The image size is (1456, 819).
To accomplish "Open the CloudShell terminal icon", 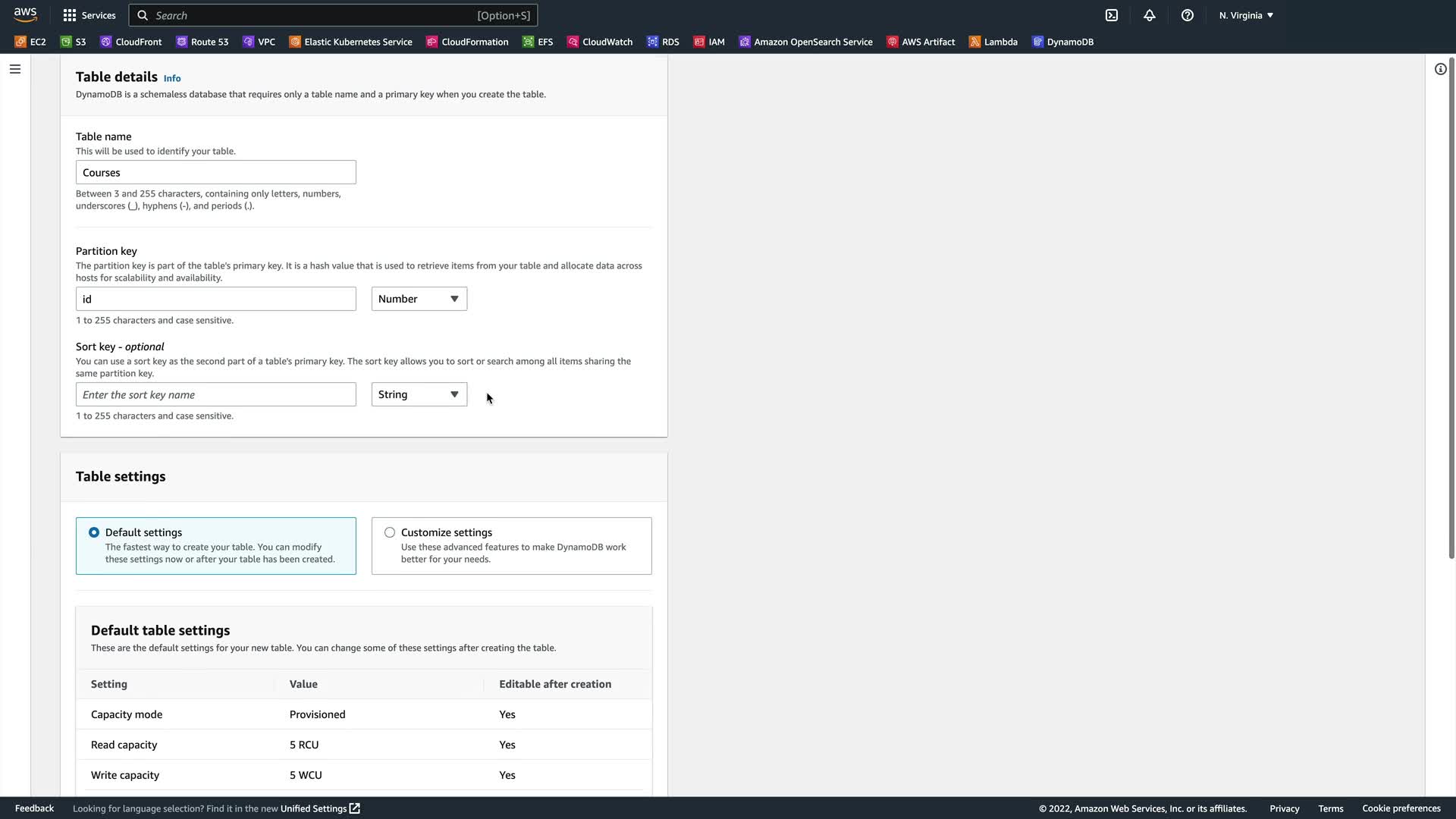I will [1112, 15].
